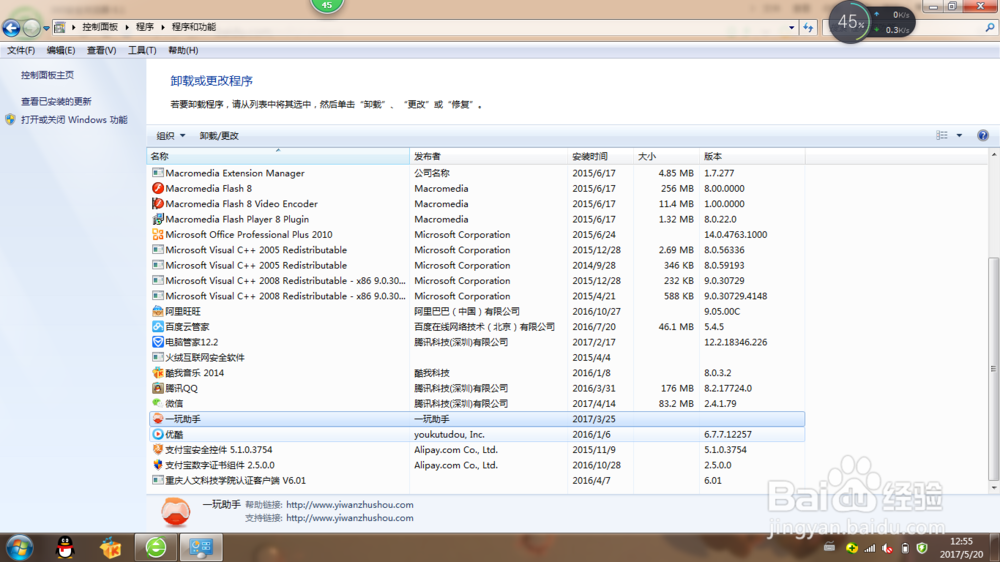Click the 电脑管家12.2 shield icon
Viewport: 1000px width, 562px height.
click(158, 342)
